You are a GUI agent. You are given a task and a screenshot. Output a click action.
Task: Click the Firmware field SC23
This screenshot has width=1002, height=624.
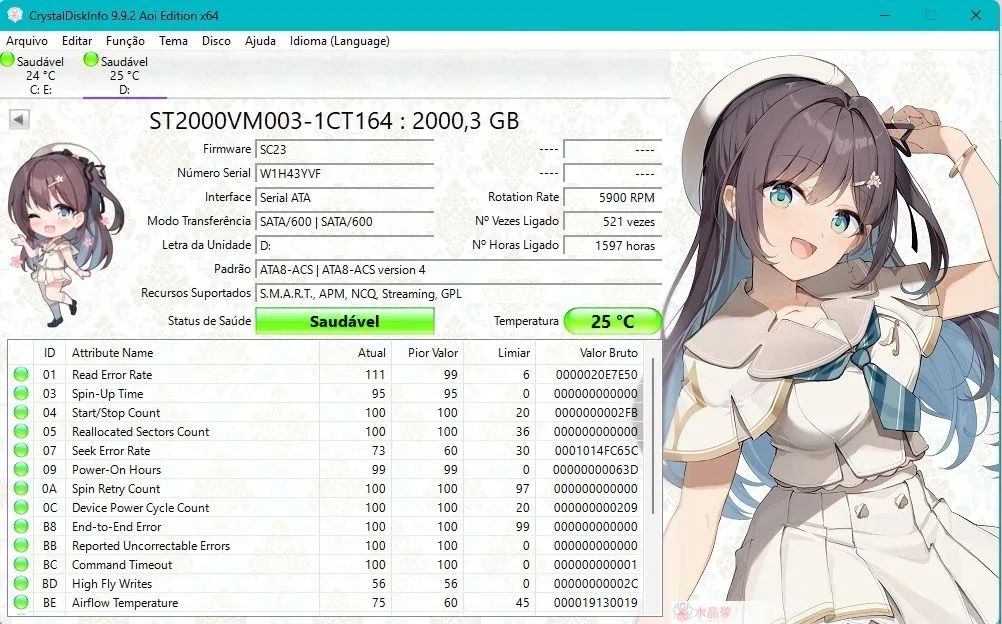[344, 150]
